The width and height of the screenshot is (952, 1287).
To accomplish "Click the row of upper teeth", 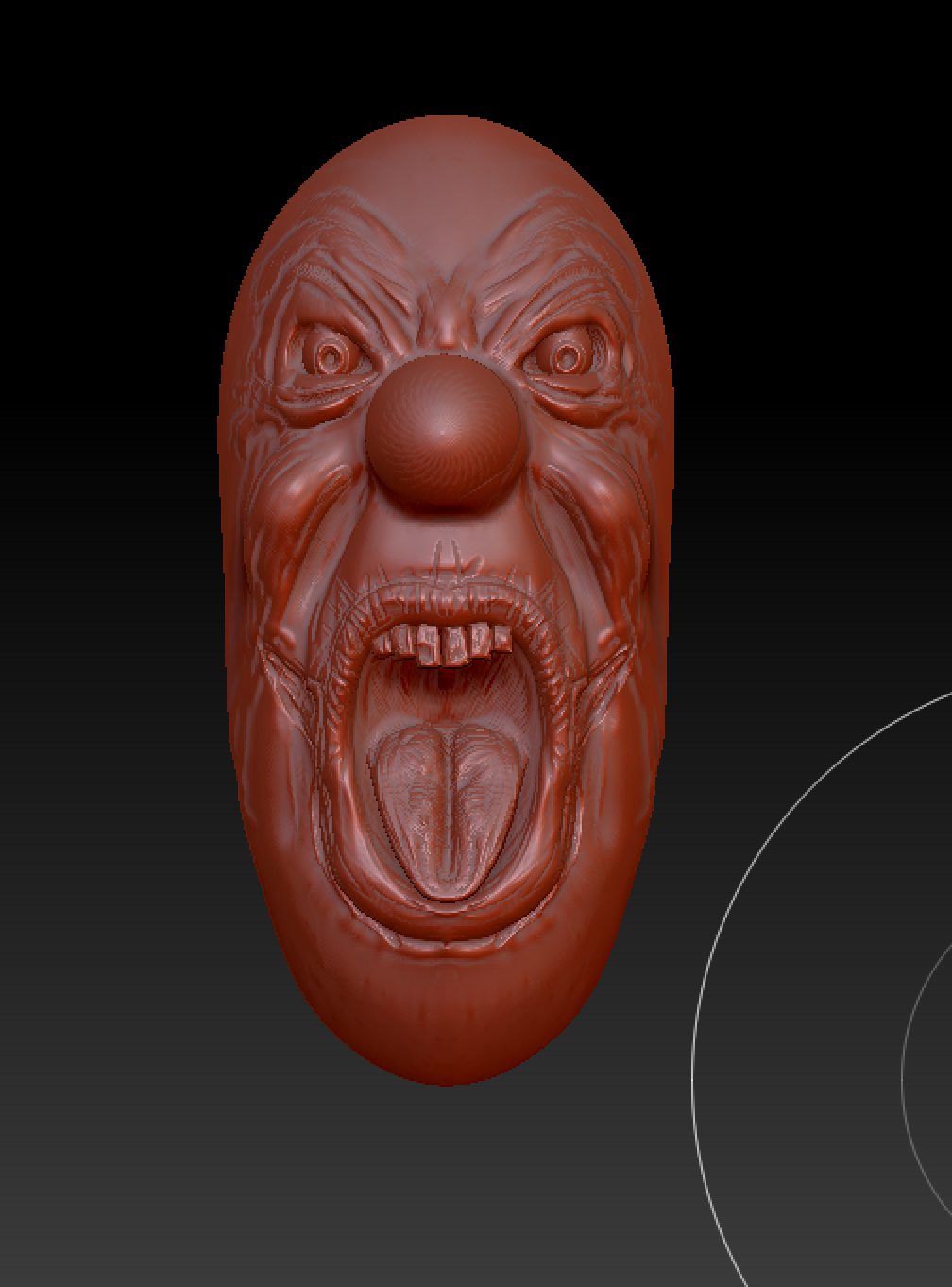I will [443, 643].
